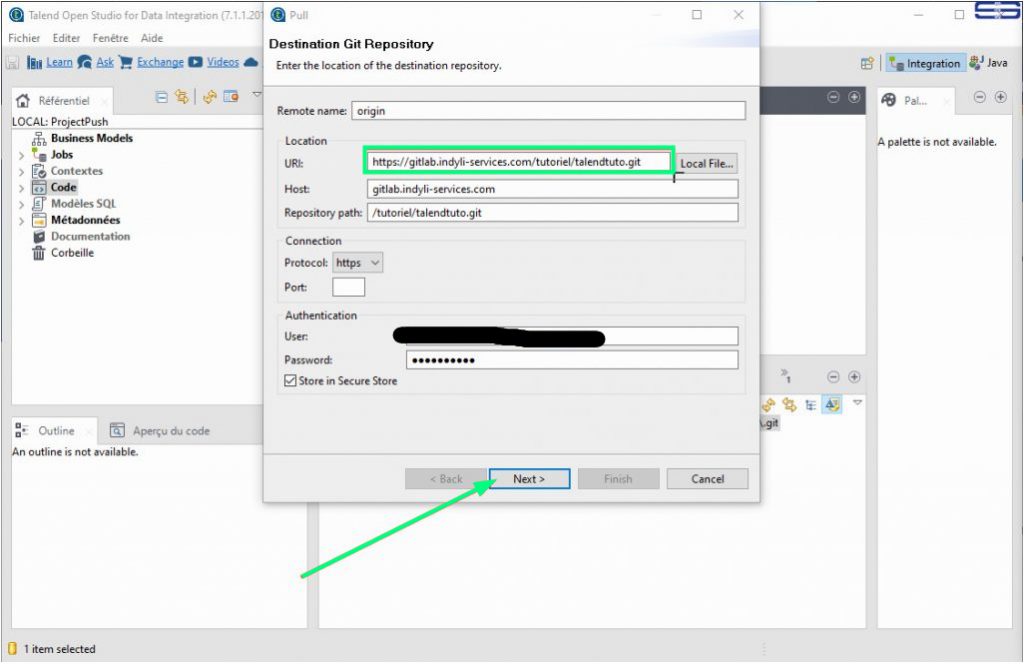Click the Documentation book icon
Screen dimensions: 1024x664
point(39,237)
